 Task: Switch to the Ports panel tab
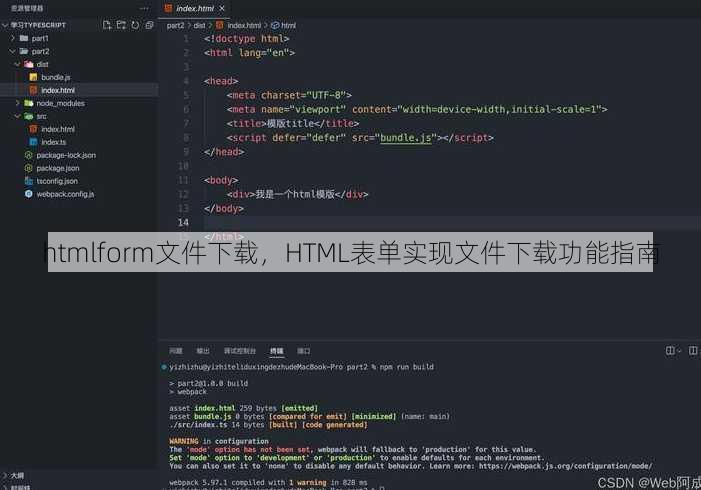(304, 351)
